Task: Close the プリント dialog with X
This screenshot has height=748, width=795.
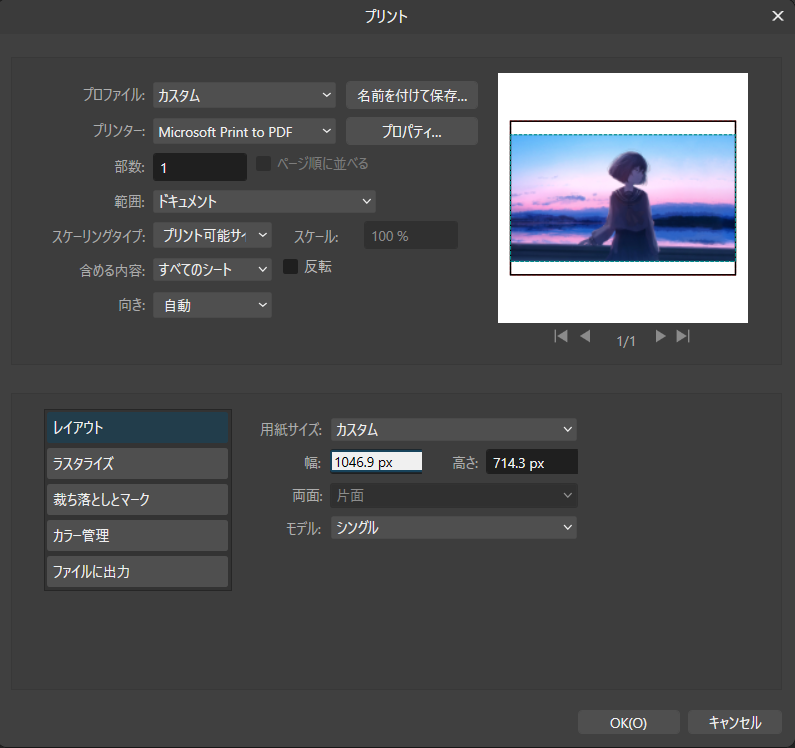Action: pyautogui.click(x=777, y=16)
